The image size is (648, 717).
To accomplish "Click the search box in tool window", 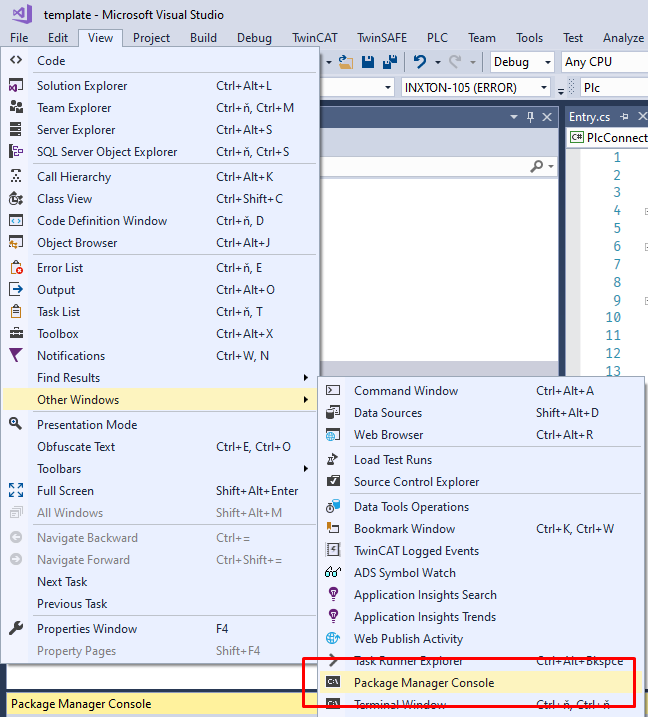I will tap(424, 166).
